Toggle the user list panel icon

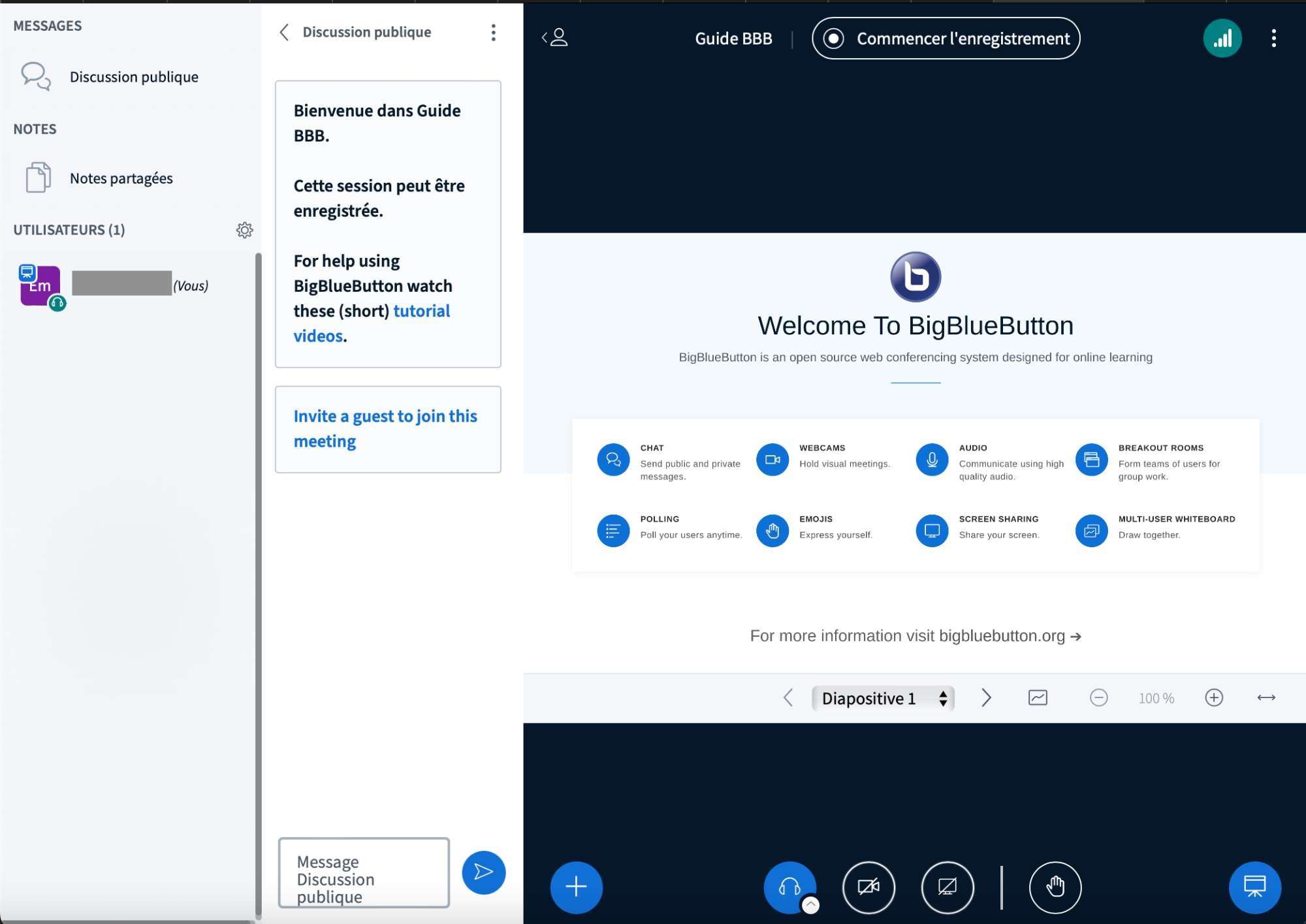555,37
